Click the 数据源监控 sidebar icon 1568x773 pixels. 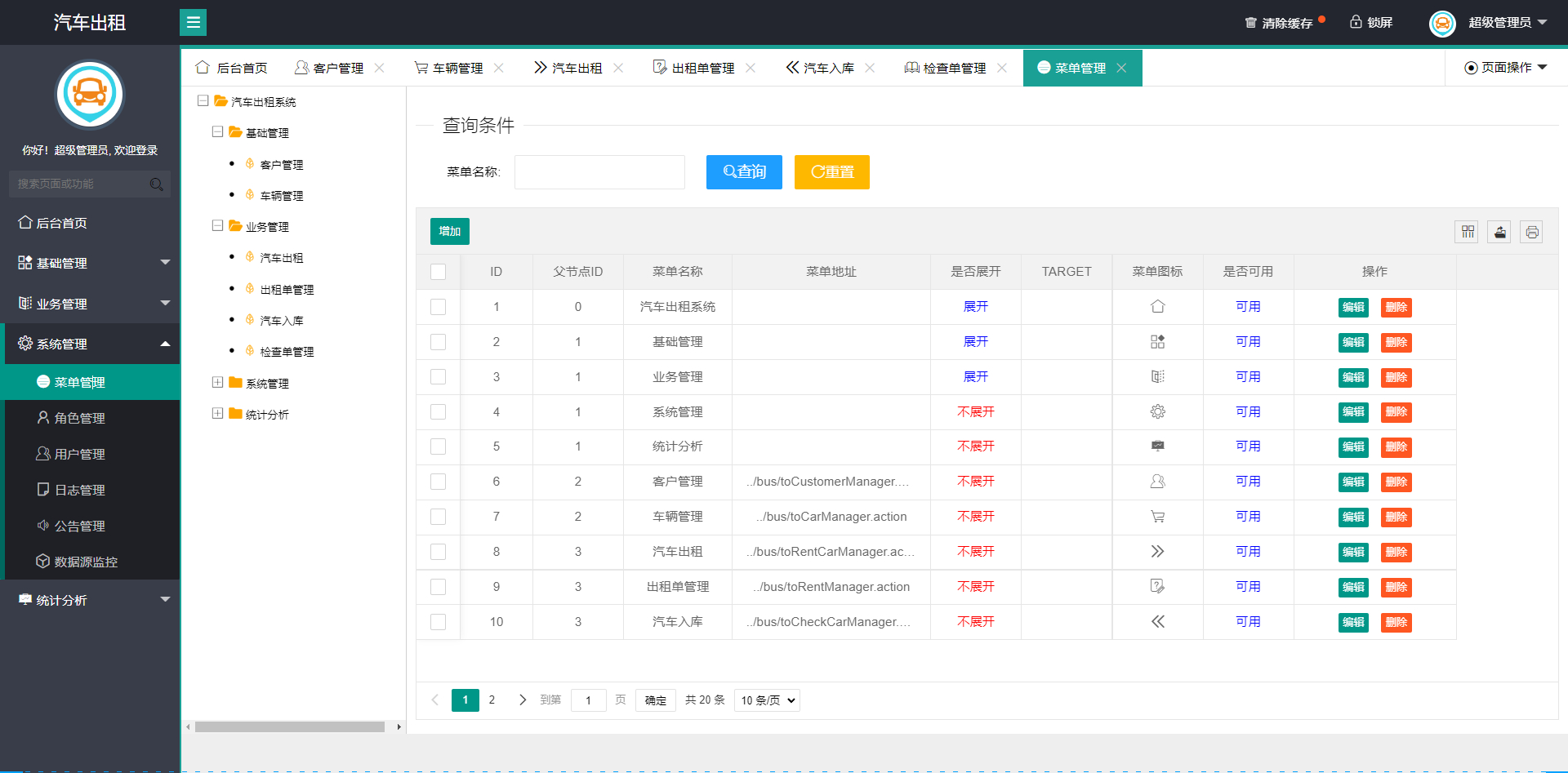pyautogui.click(x=43, y=561)
